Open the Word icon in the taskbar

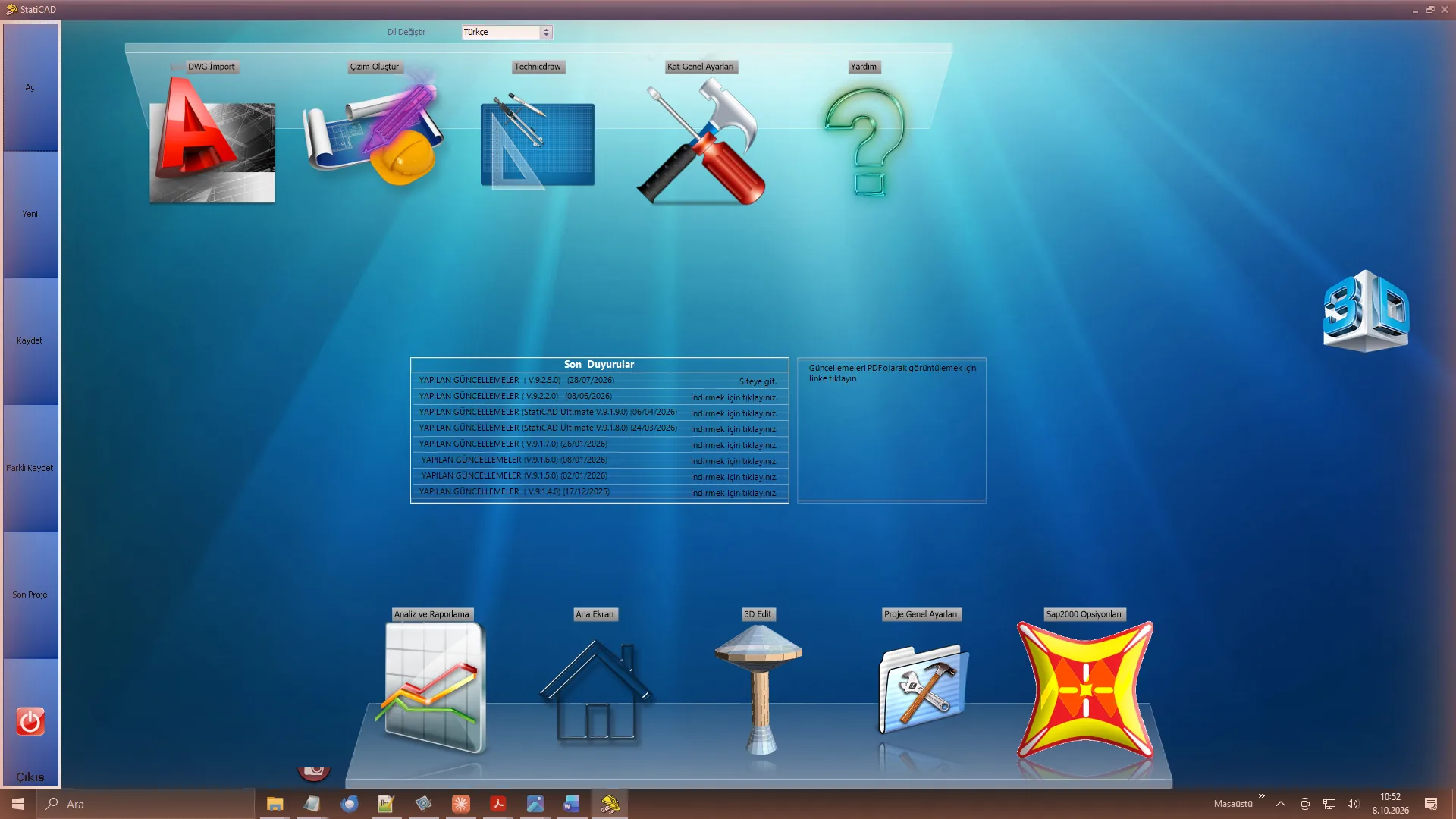tap(572, 804)
